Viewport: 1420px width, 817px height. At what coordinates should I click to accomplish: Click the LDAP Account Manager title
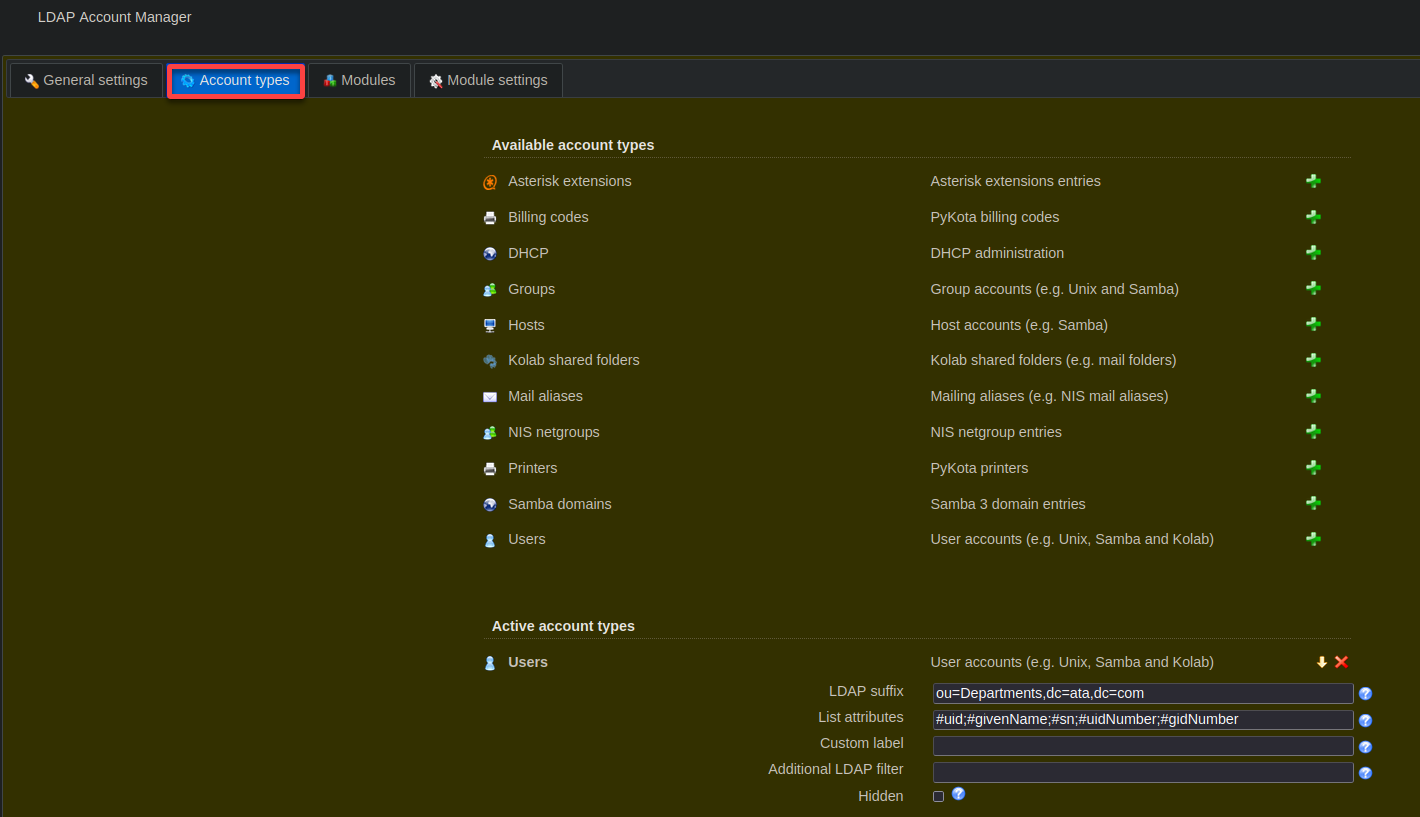pos(115,17)
